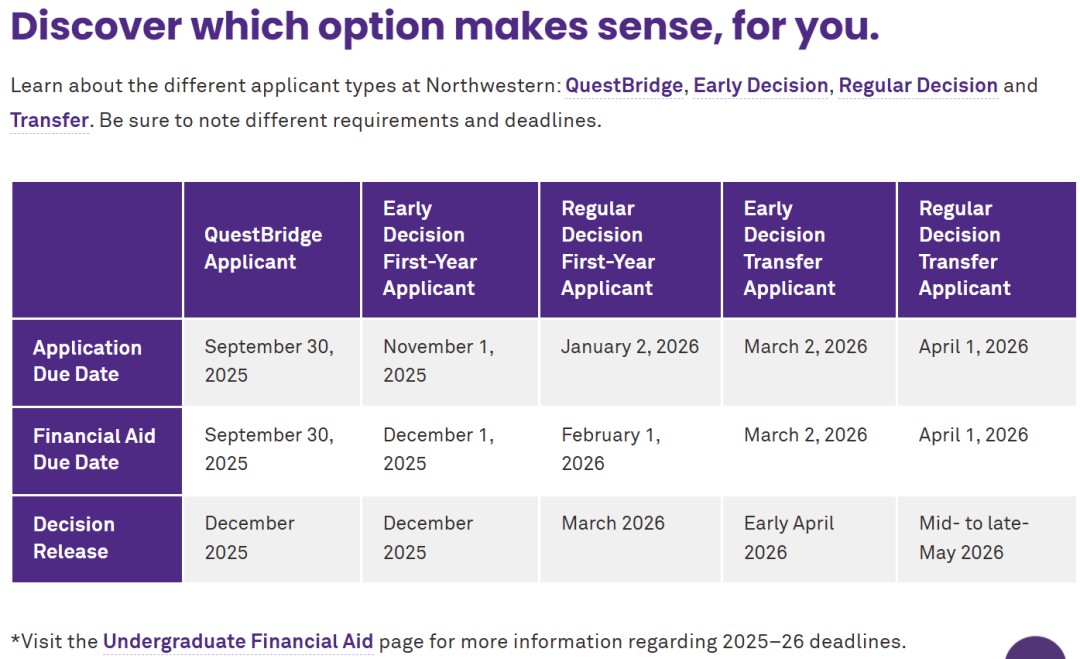Click the November 1, 2025 cell
The width and height of the screenshot is (1080, 659).
coord(438,361)
